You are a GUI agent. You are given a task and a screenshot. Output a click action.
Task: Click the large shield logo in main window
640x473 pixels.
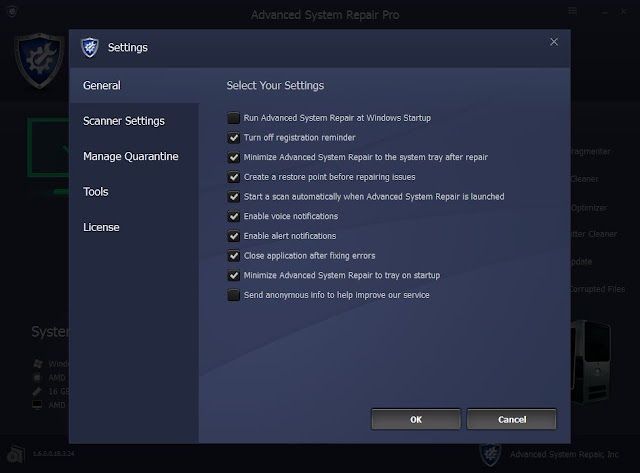click(39, 60)
